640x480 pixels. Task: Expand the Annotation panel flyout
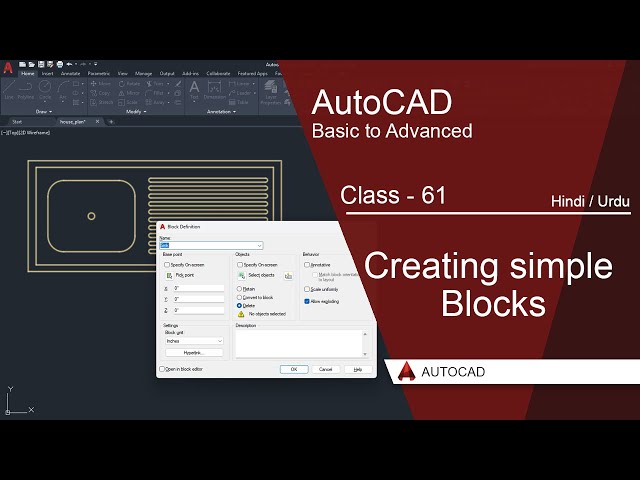(222, 111)
